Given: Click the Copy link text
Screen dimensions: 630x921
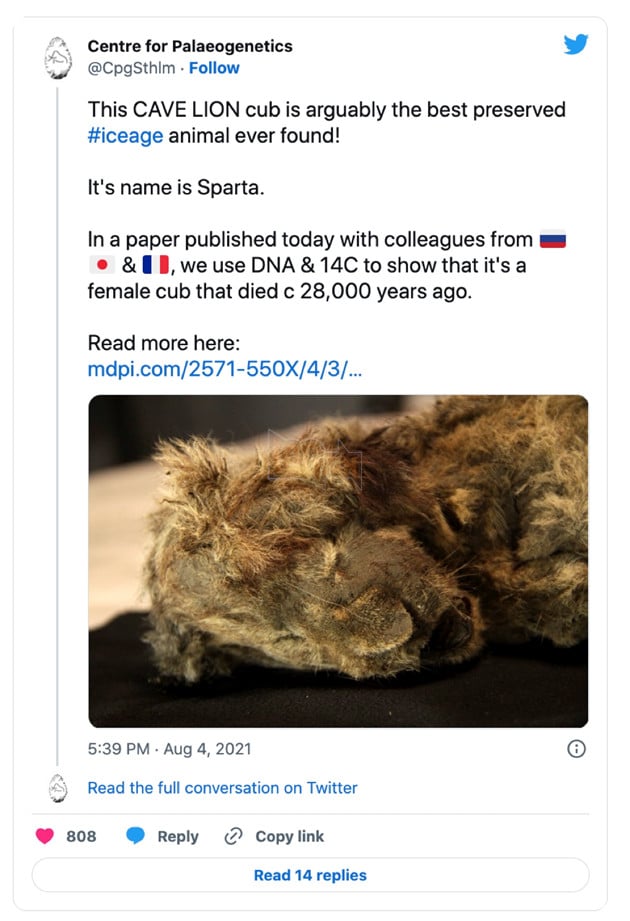Looking at the screenshot, I should [290, 836].
